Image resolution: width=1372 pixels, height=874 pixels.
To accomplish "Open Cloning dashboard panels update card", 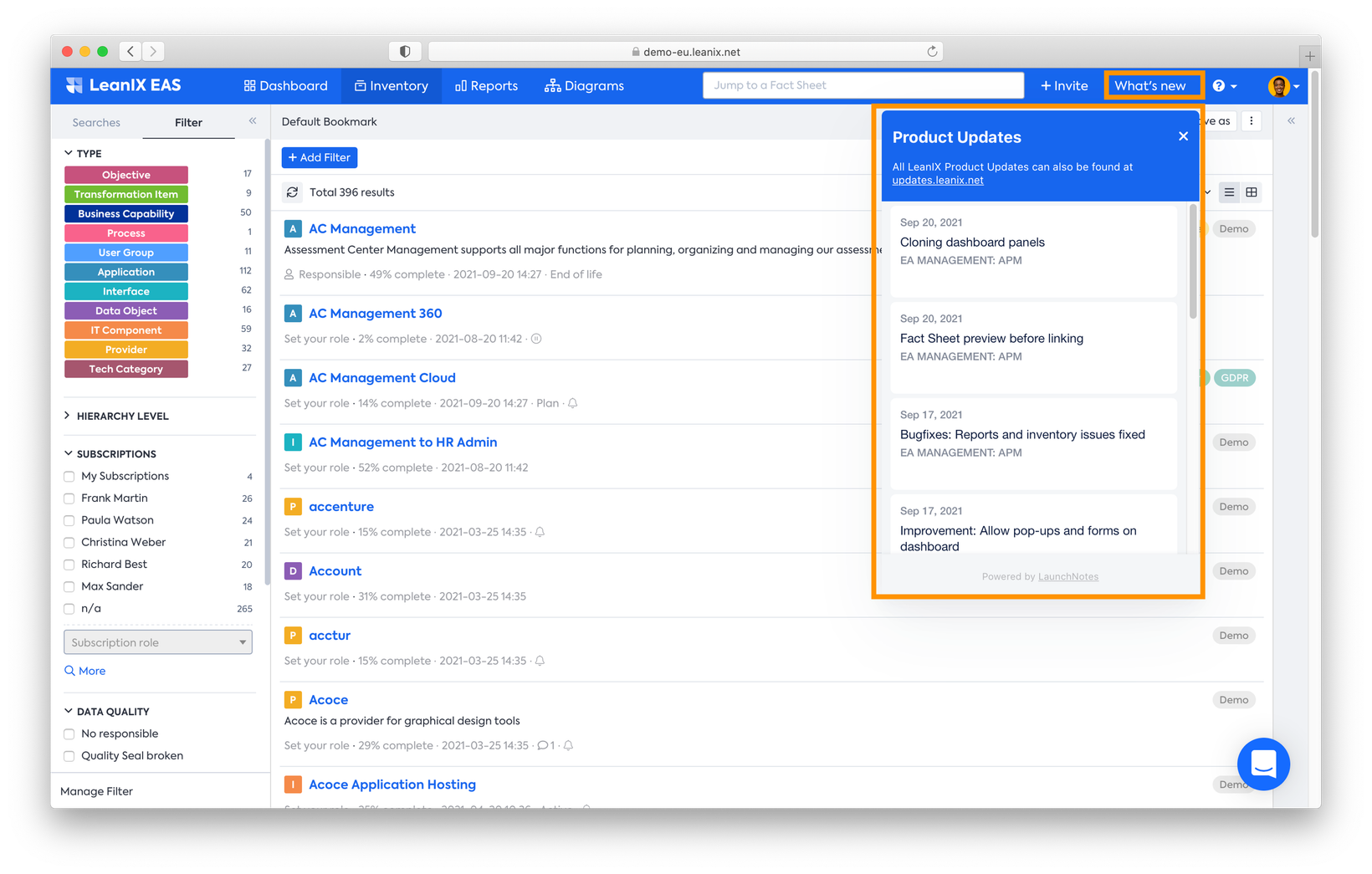I will tap(1034, 251).
